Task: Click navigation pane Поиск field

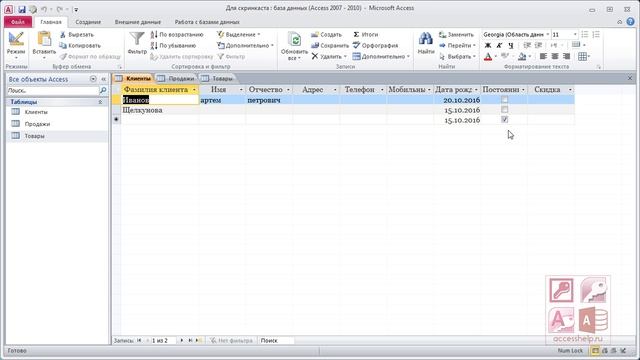Action: [x=52, y=90]
